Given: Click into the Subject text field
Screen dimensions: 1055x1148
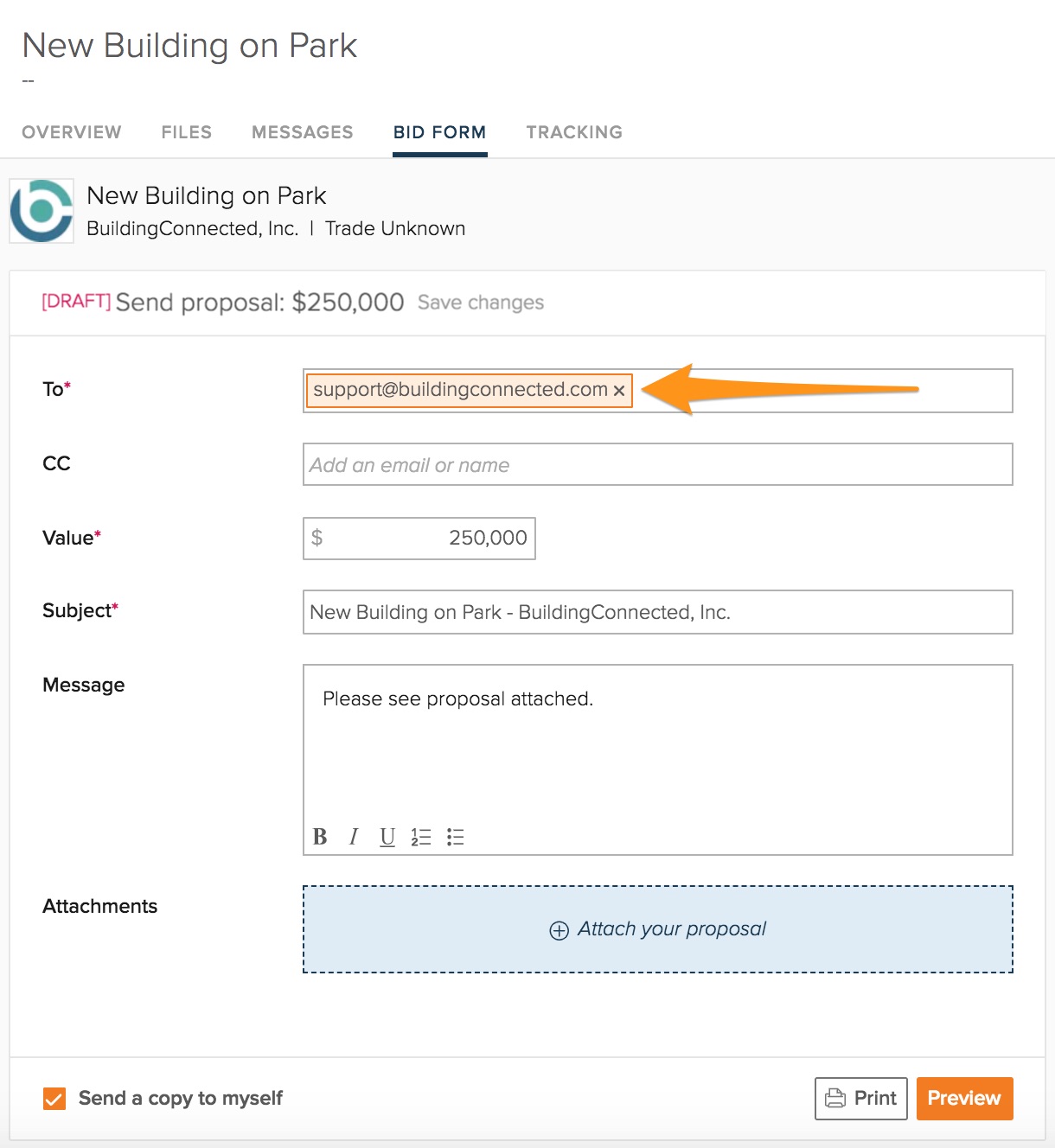Looking at the screenshot, I should (657, 612).
